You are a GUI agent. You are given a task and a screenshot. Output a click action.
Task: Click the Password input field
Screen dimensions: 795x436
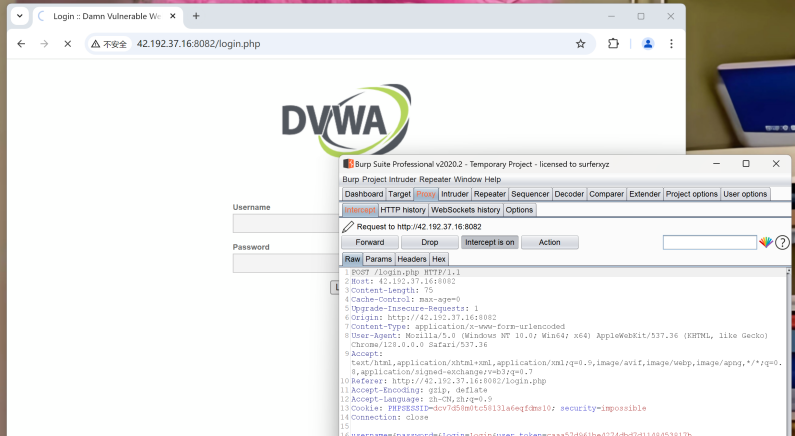285,263
